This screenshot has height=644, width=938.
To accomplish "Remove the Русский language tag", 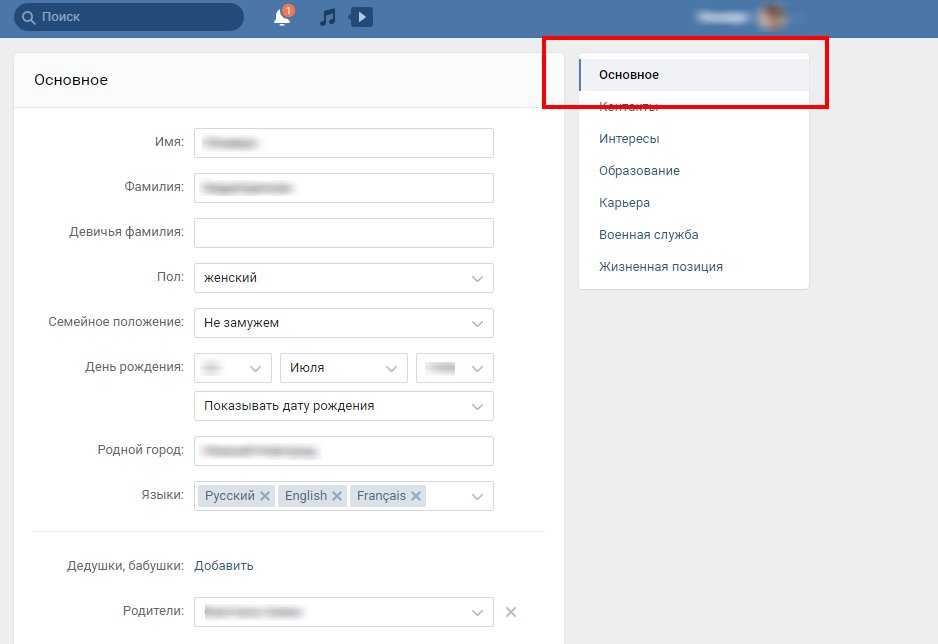I will [265, 496].
